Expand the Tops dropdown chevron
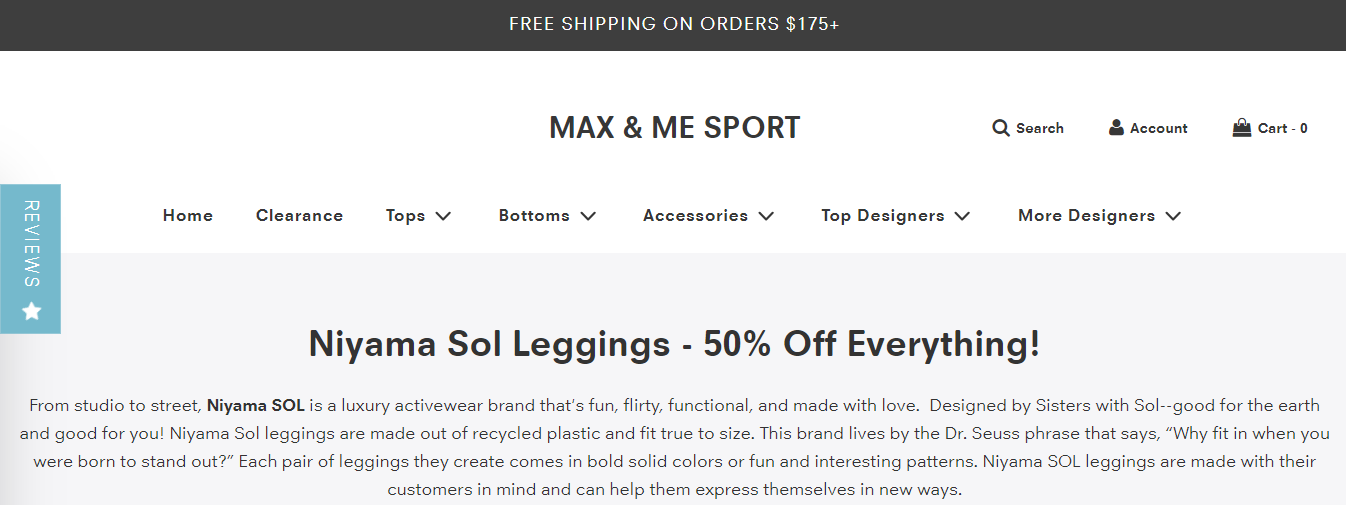Screen dimensions: 1346x505 point(443,216)
